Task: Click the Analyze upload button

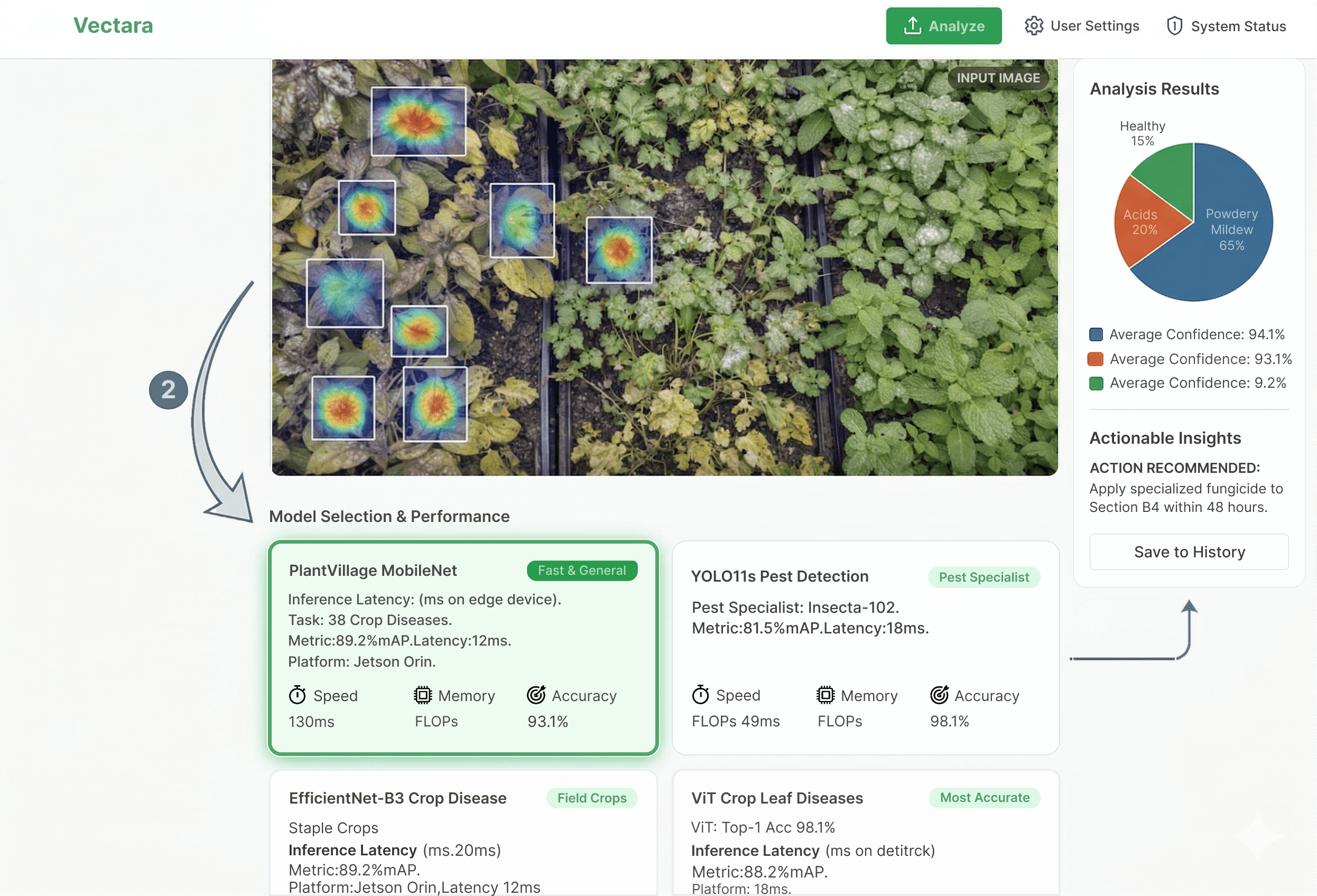Action: 943,26
